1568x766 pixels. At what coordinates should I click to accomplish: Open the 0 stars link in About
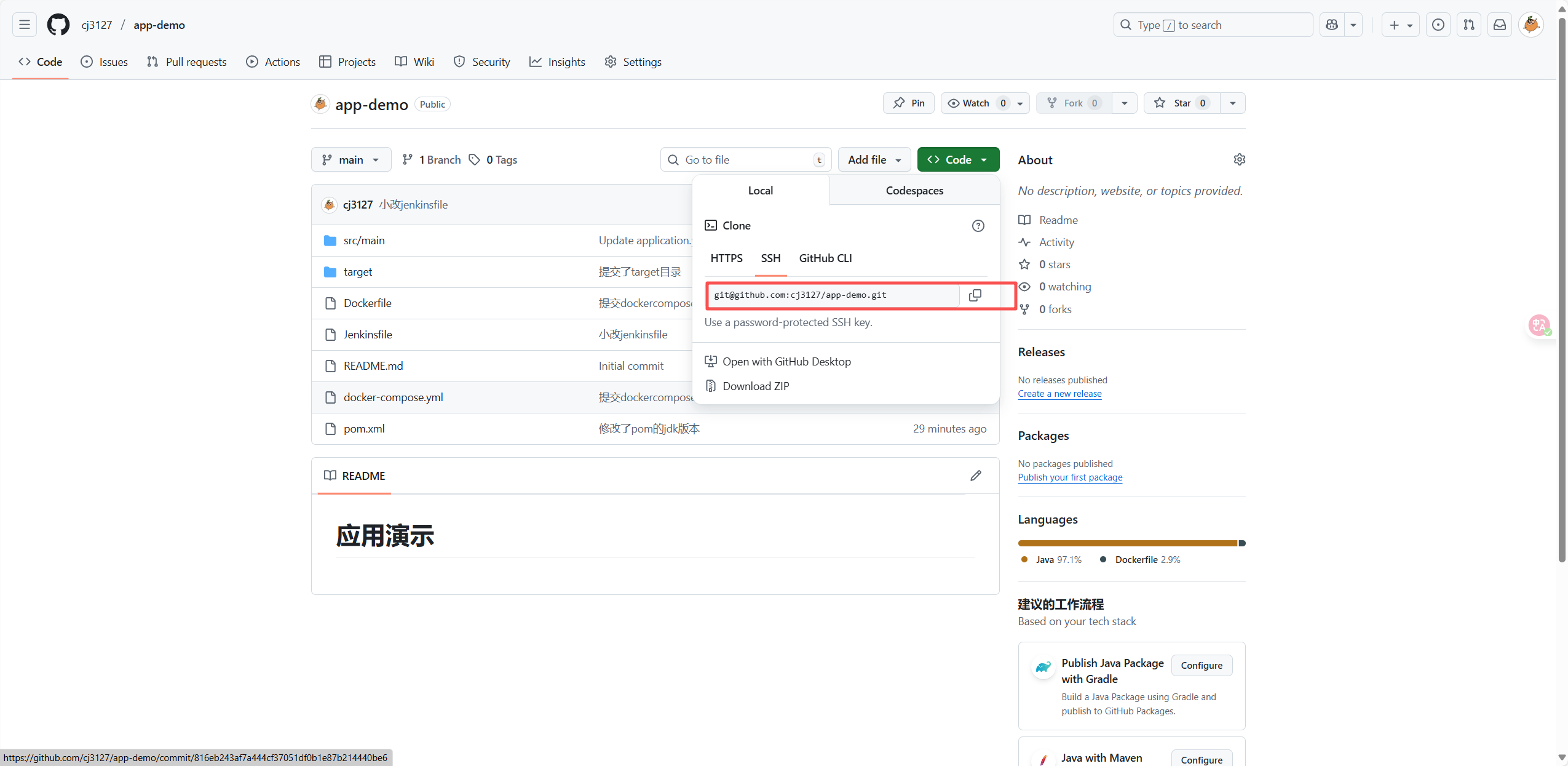pyautogui.click(x=1045, y=265)
